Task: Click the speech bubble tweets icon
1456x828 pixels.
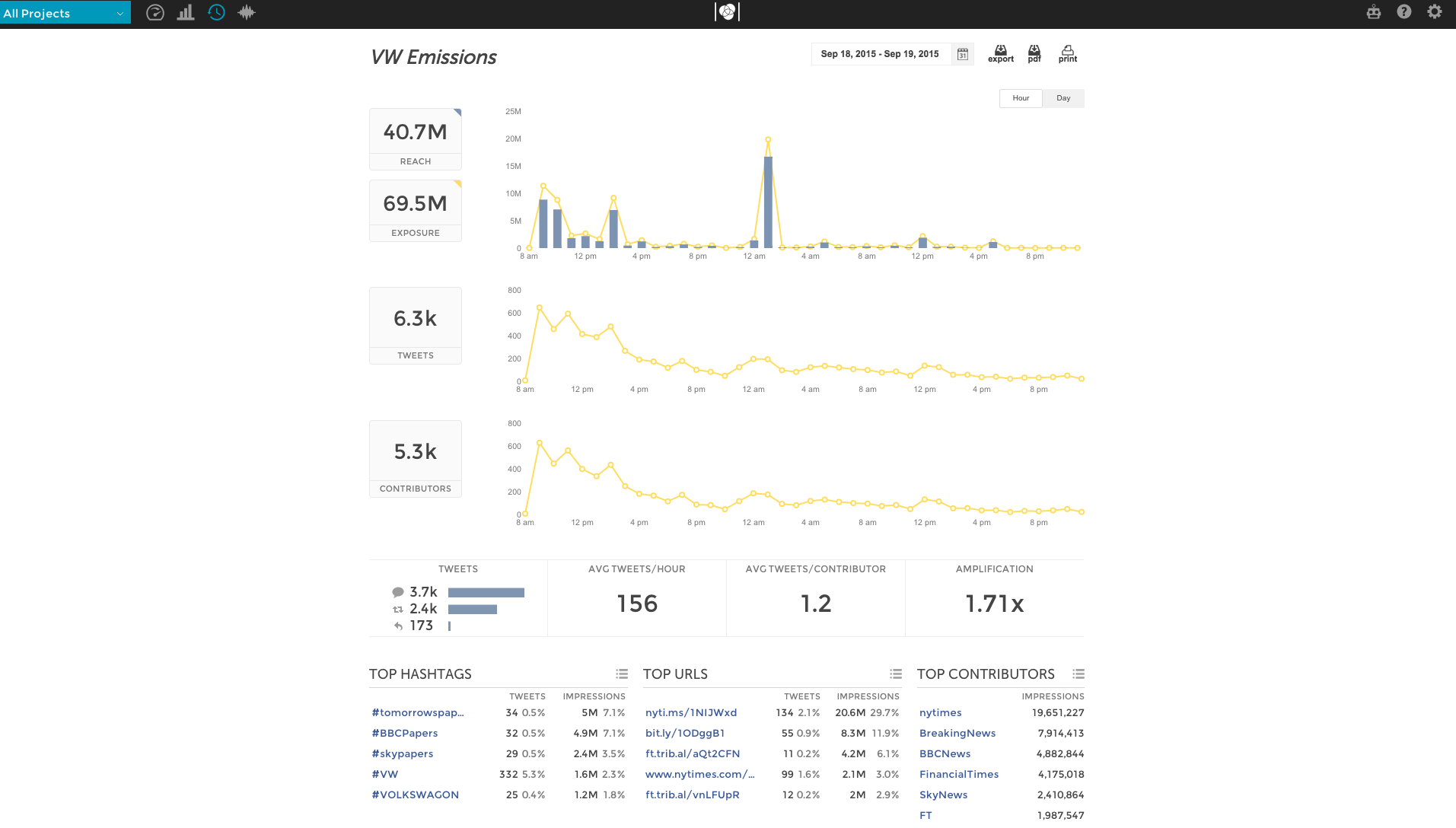Action: pyautogui.click(x=398, y=592)
